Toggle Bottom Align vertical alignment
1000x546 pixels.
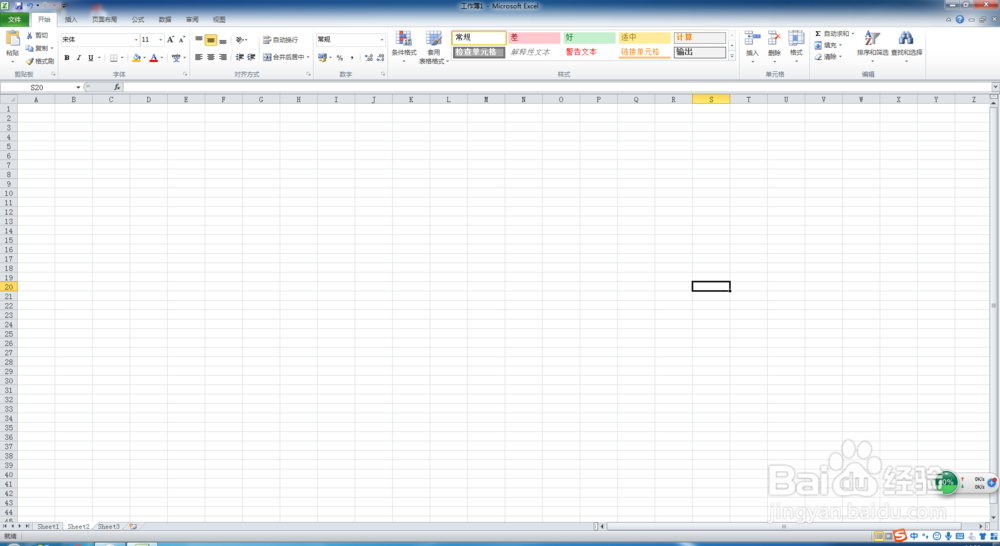click(x=223, y=40)
